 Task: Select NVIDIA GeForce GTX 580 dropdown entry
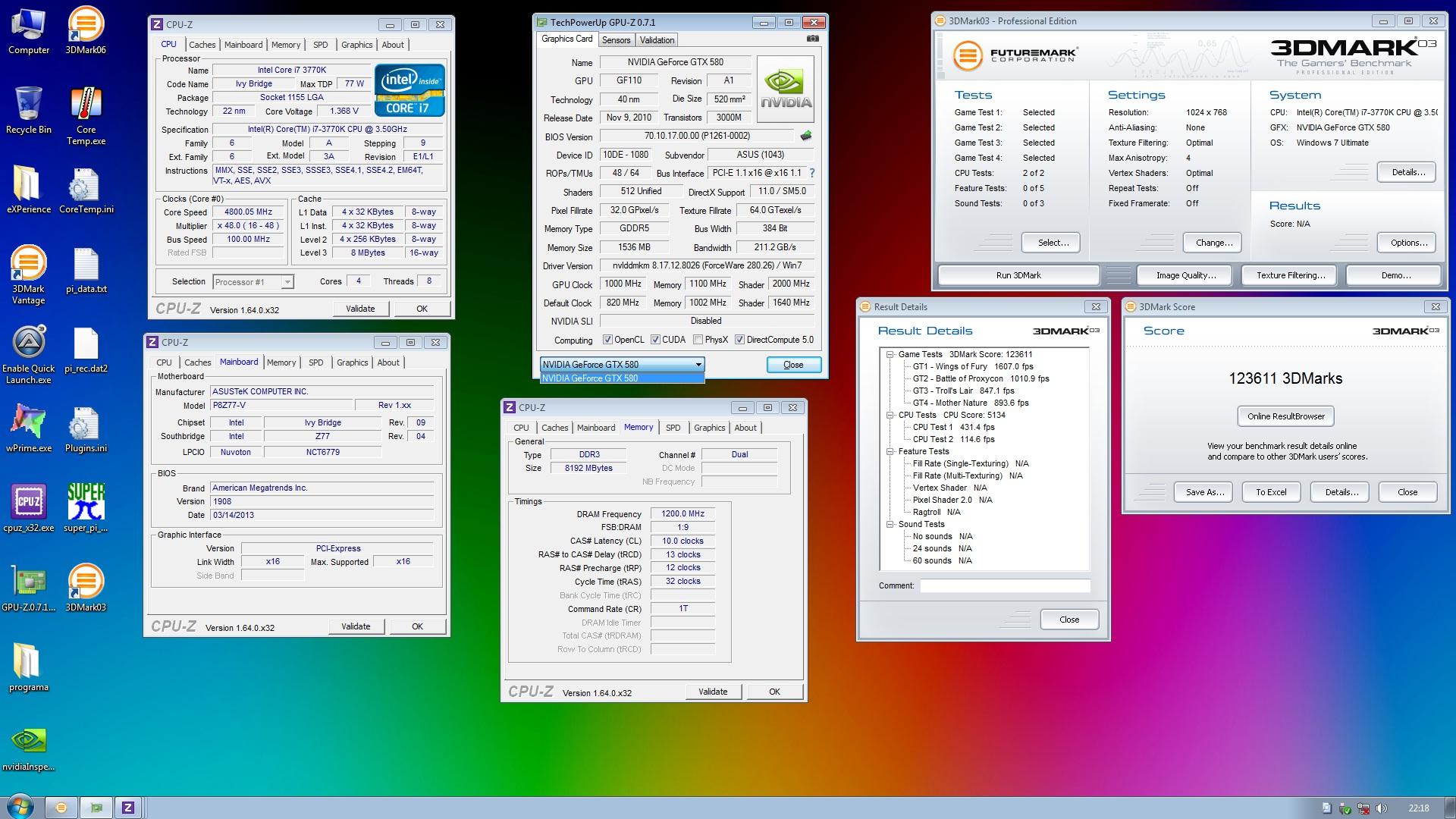[x=622, y=378]
